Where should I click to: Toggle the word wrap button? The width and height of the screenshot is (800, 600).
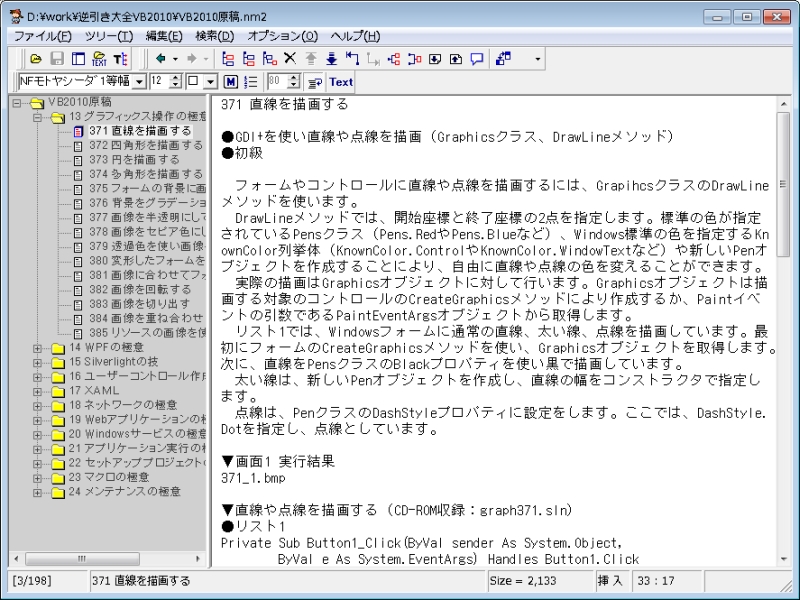(314, 81)
